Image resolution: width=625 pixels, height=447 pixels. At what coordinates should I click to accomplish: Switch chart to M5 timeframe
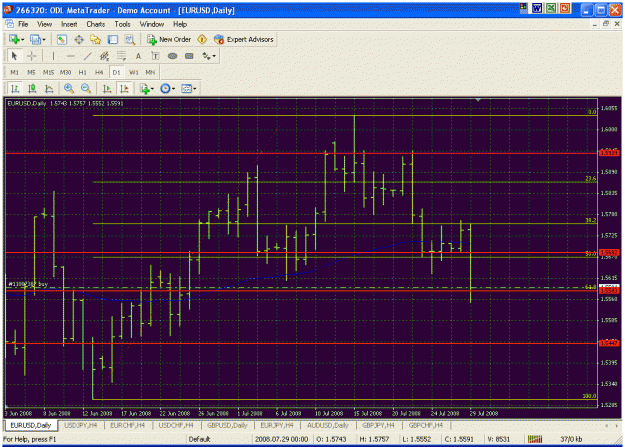31,72
